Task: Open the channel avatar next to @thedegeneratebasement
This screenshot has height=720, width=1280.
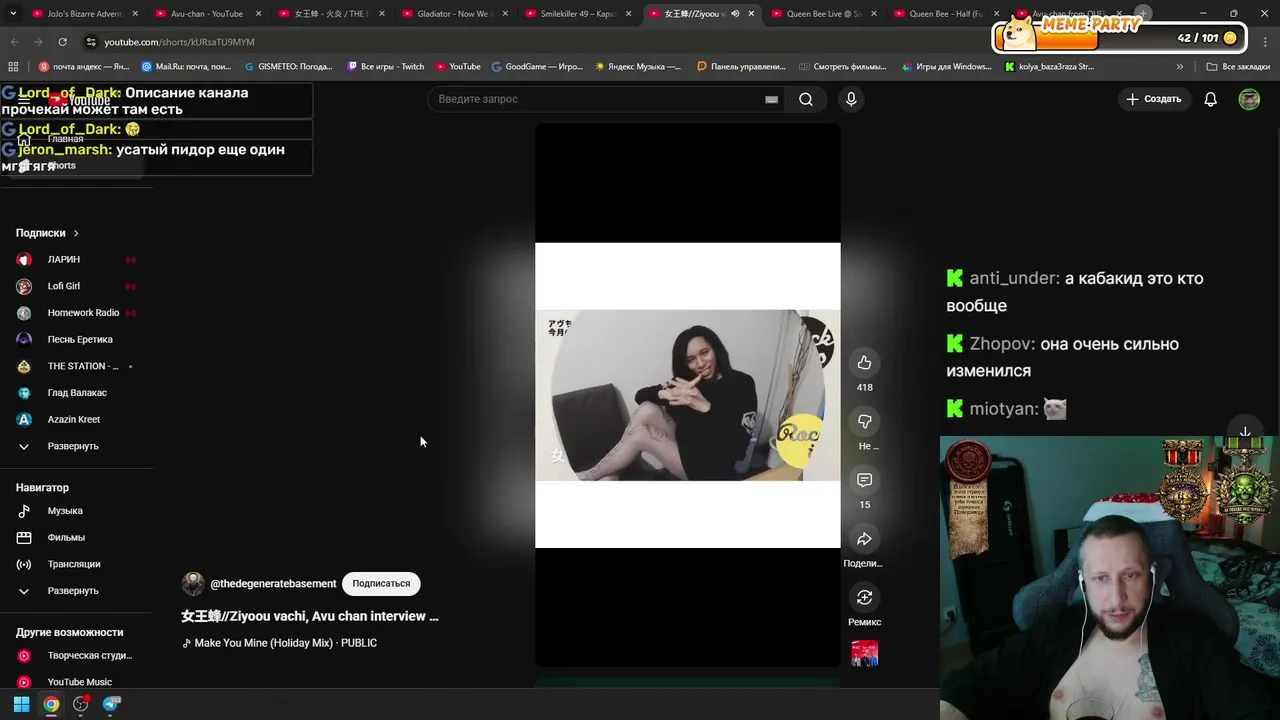Action: [x=193, y=584]
